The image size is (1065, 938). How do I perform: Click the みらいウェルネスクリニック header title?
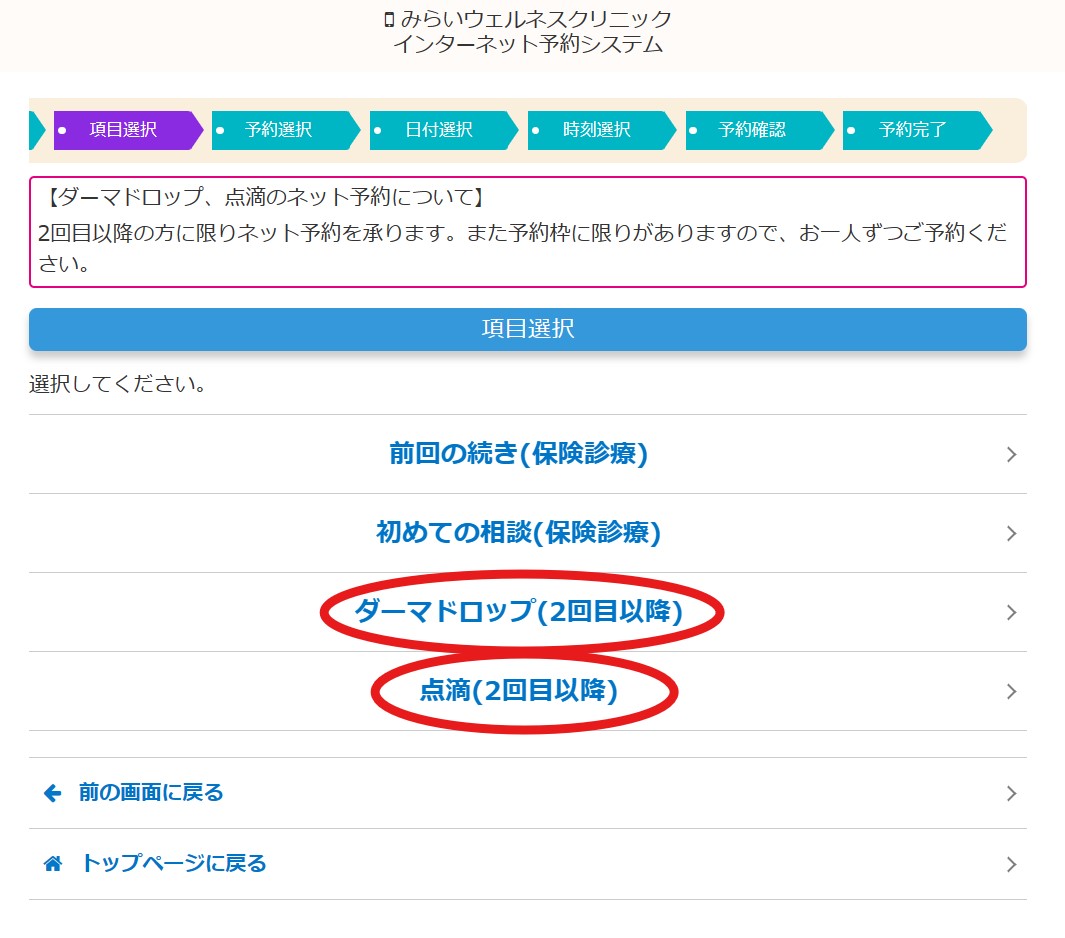tap(536, 19)
